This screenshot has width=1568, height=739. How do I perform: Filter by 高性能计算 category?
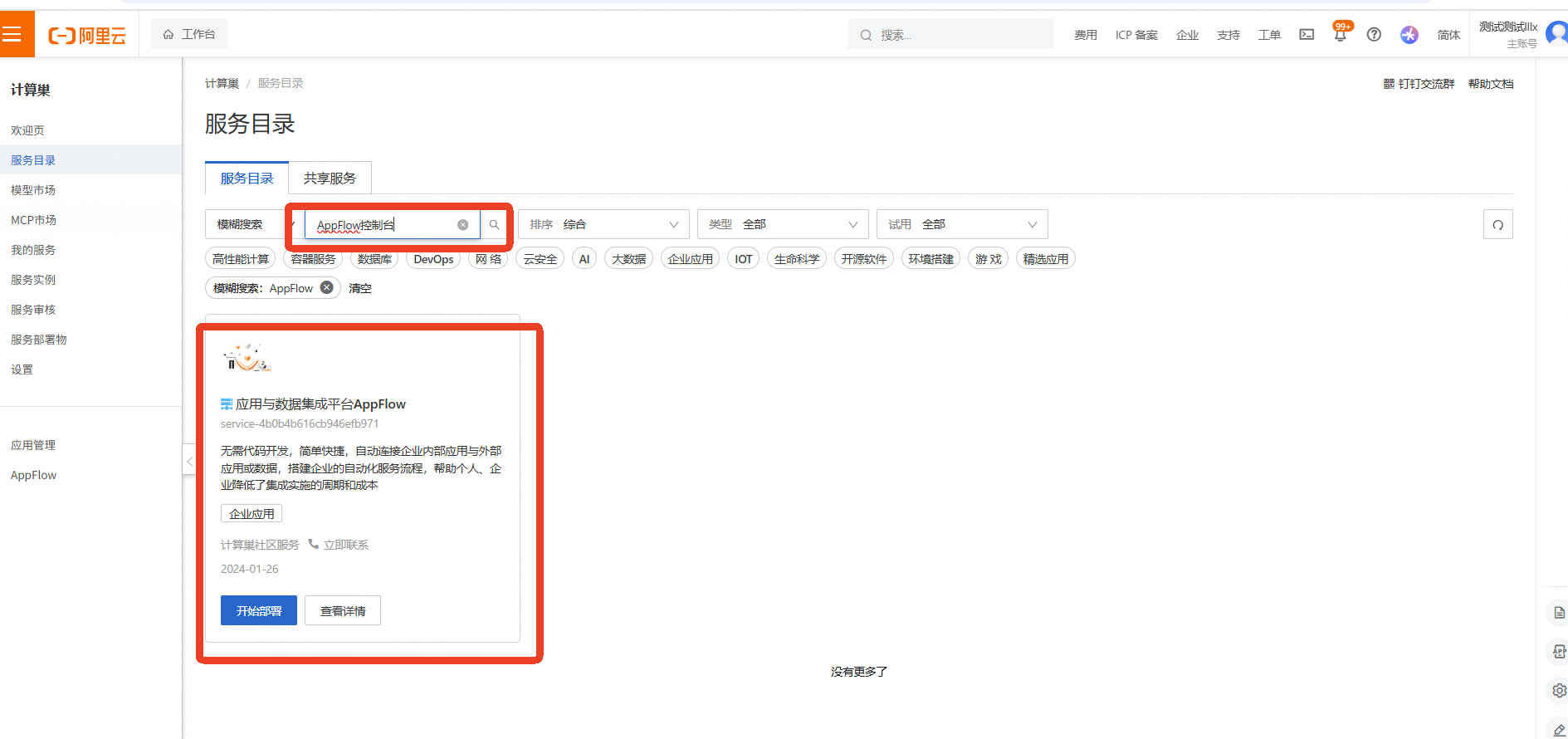(241, 259)
